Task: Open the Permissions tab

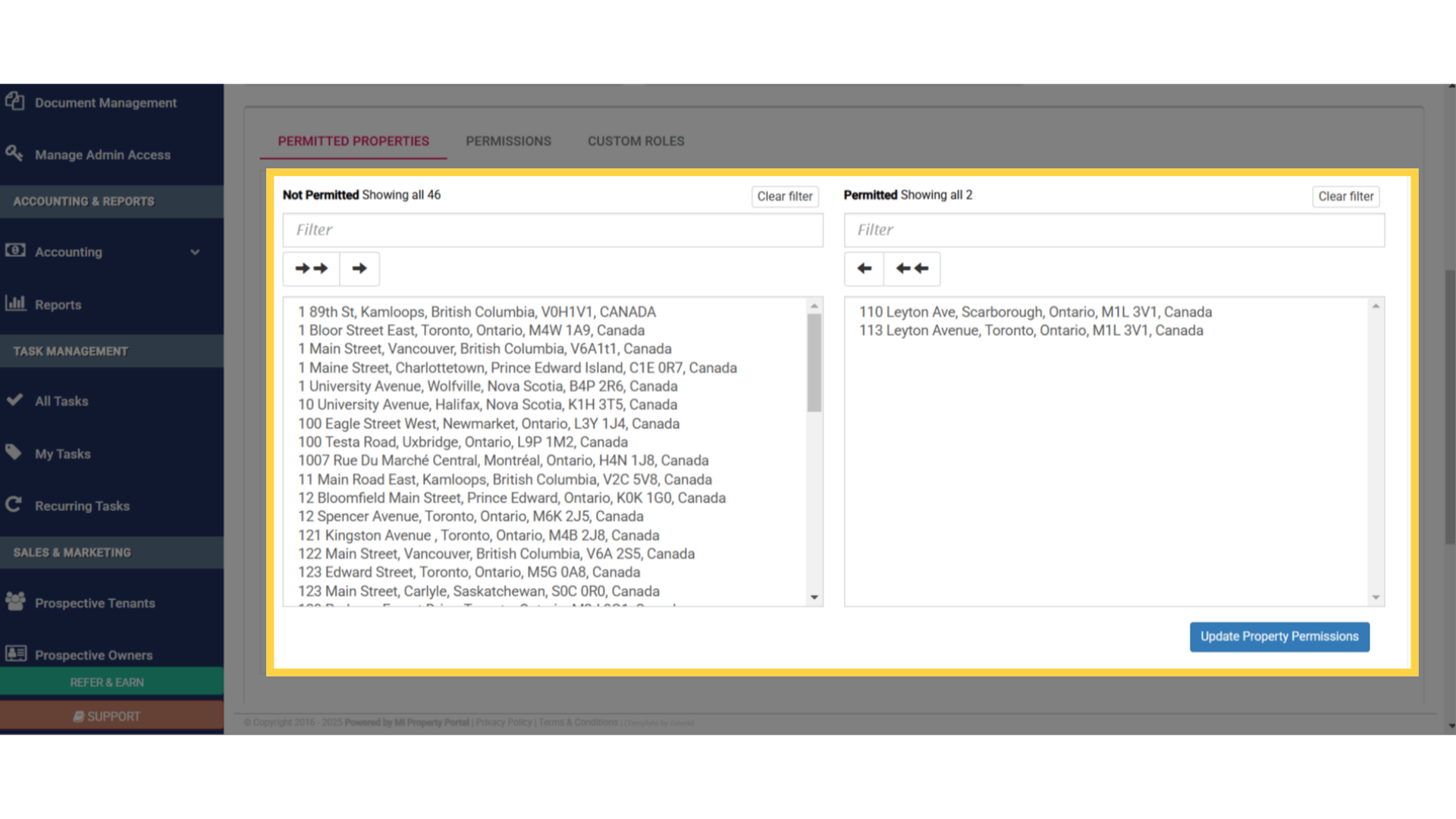Action: [508, 141]
